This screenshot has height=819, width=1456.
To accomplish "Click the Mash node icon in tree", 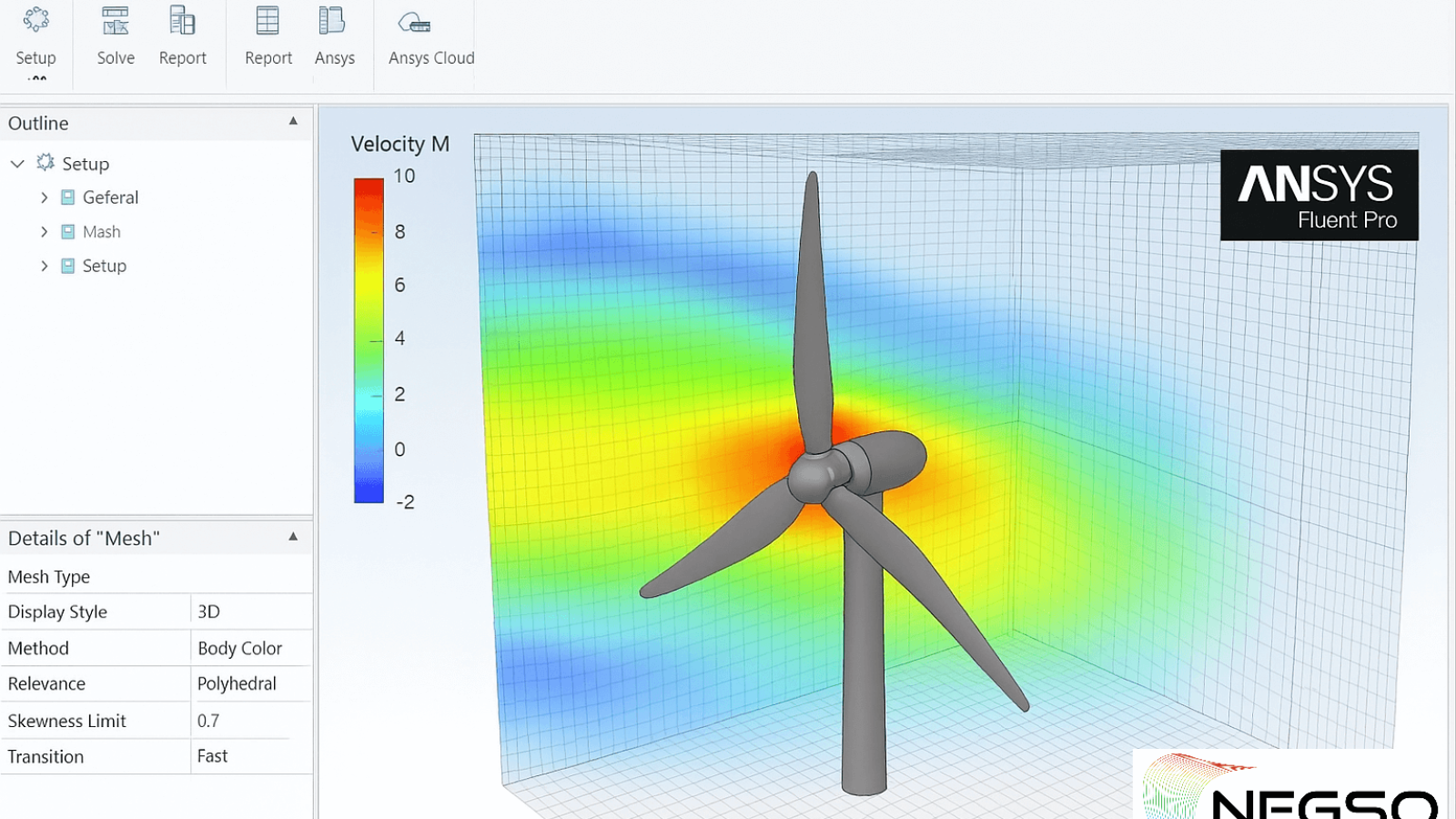I will [67, 232].
